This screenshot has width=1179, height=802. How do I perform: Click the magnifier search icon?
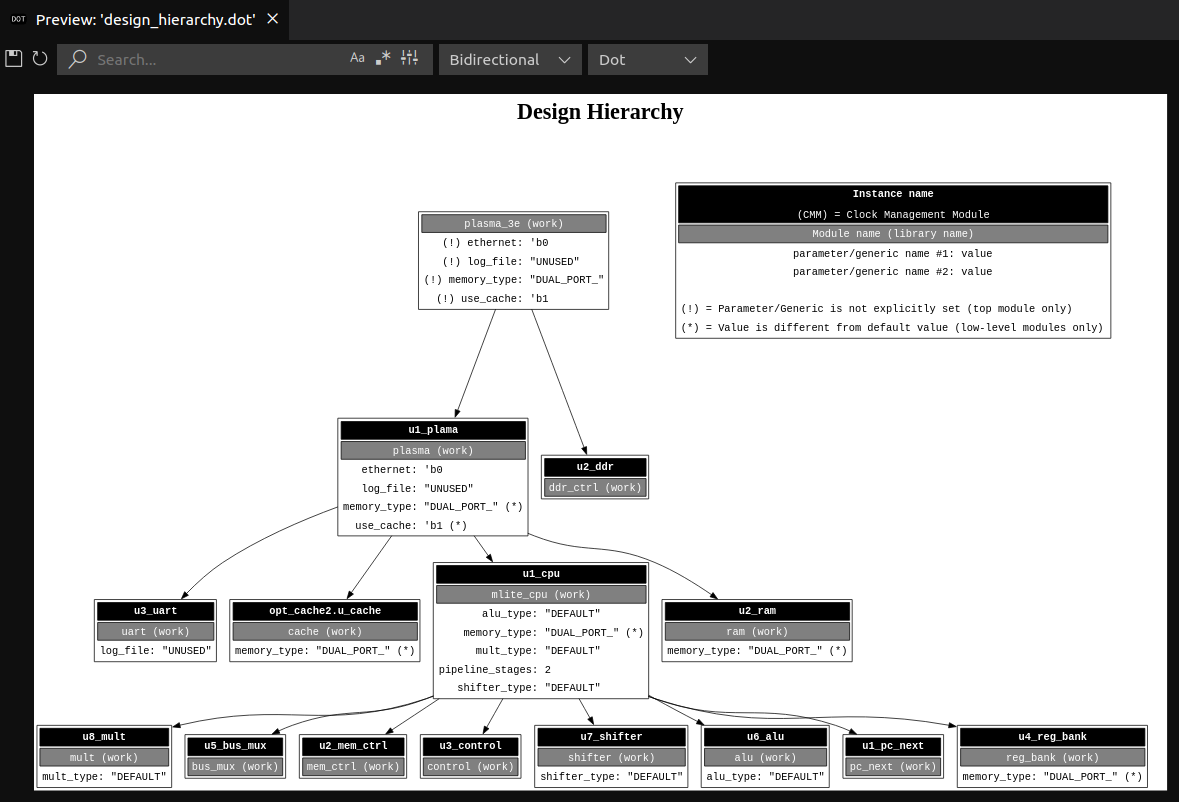(77, 59)
